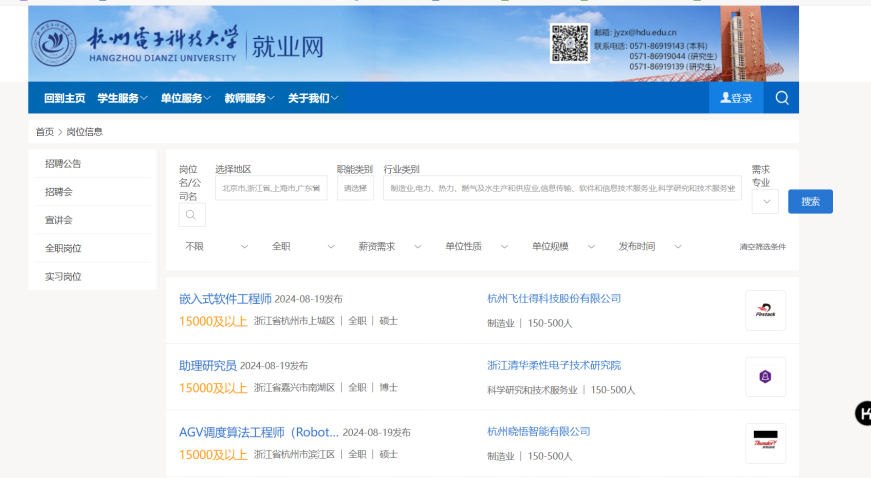Open the AGV调度算法工程师 job posting
871x478 pixels.
258,432
